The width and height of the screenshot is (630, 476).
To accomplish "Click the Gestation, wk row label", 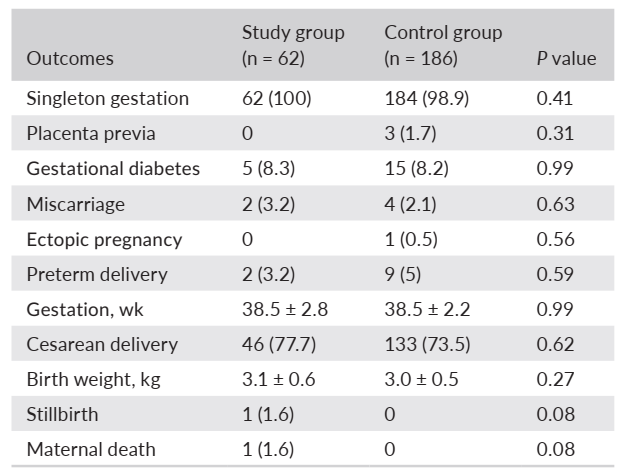I will coord(86,309).
